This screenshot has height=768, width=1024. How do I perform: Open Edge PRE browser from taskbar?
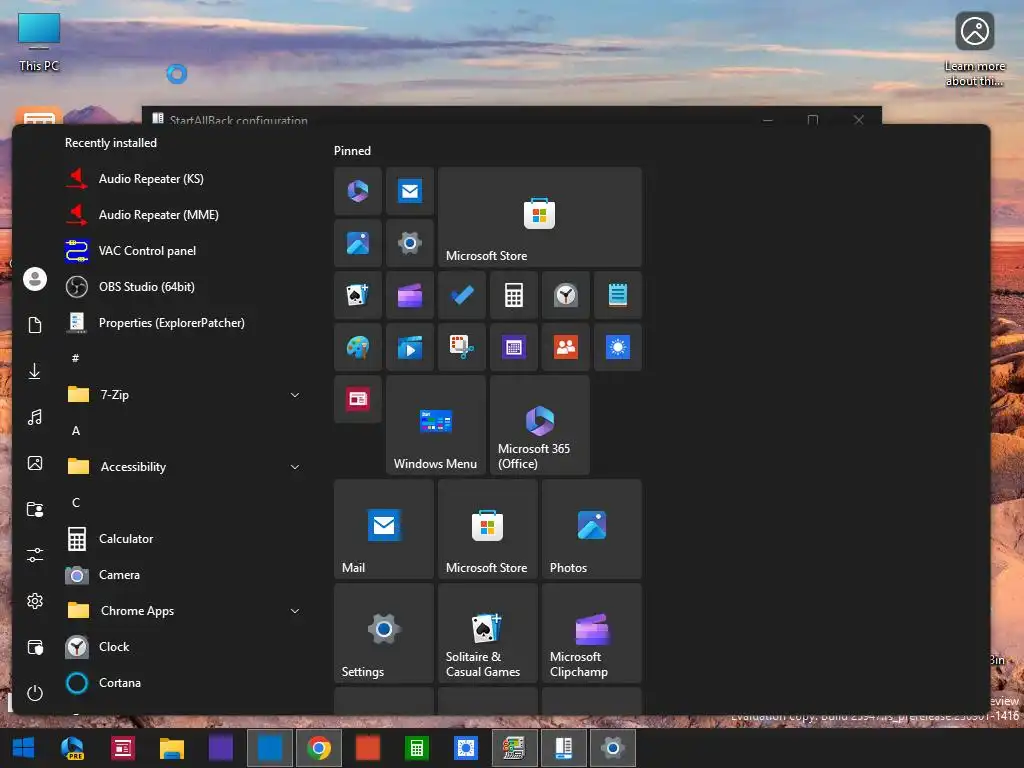[72, 748]
